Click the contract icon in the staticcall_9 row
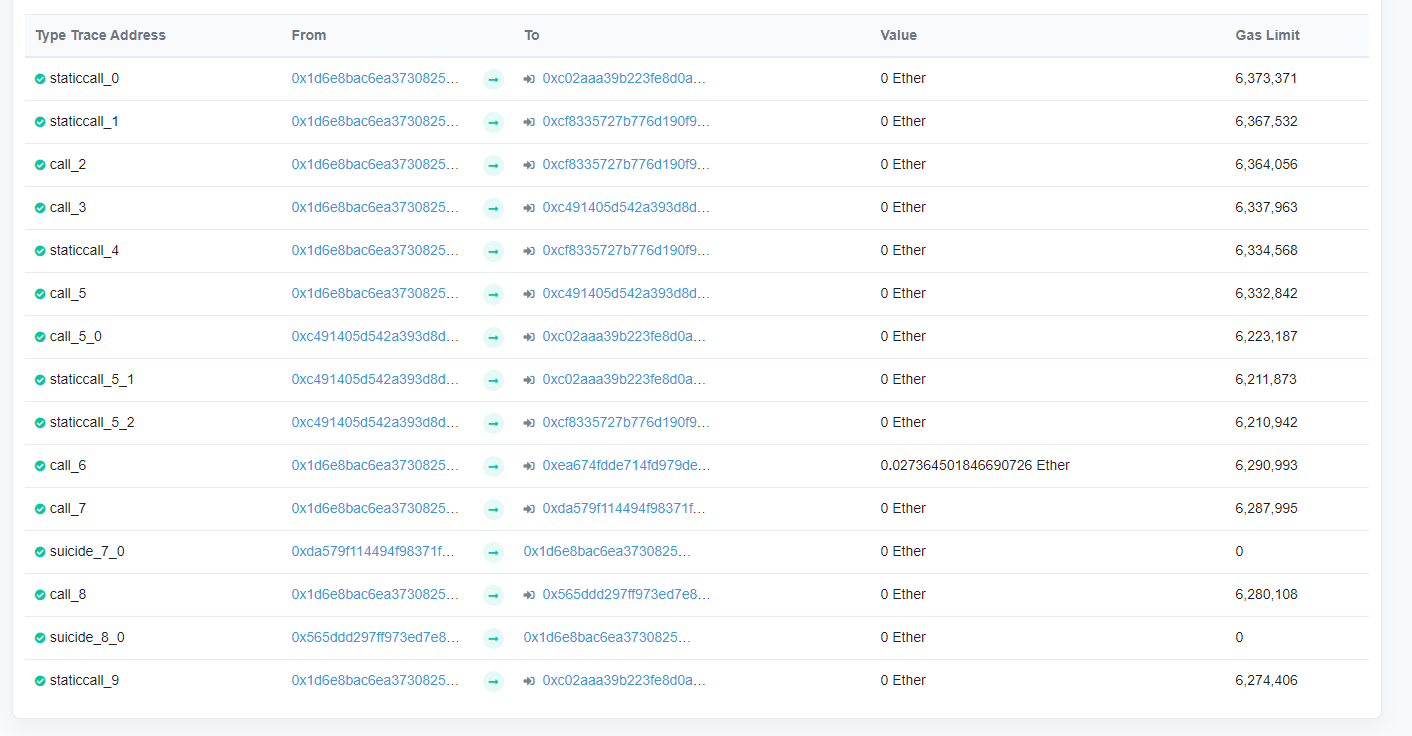The width and height of the screenshot is (1412, 736). (529, 681)
